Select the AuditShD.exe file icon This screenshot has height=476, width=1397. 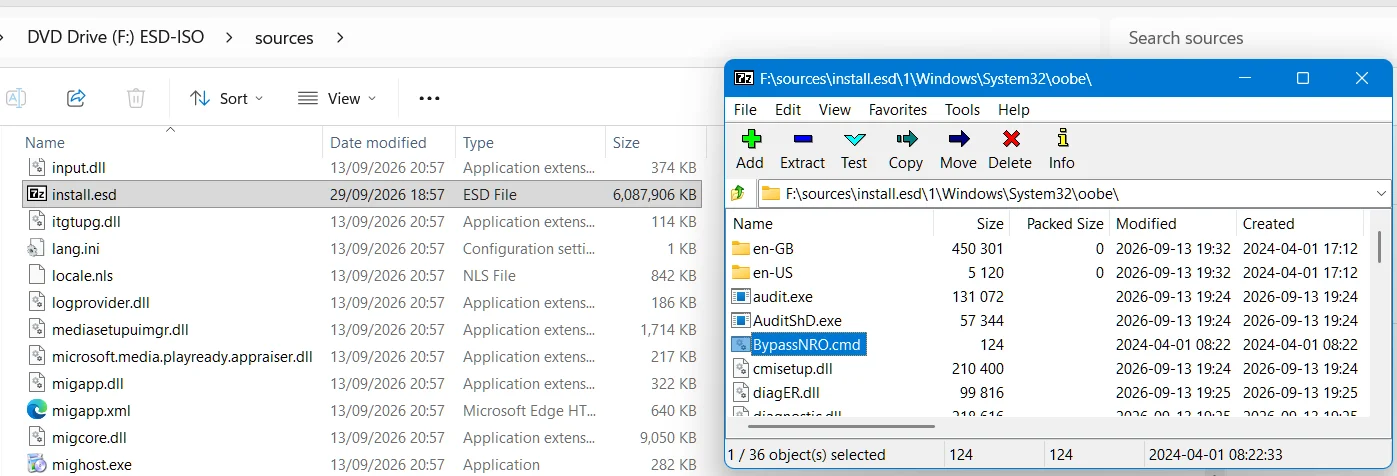[741, 320]
